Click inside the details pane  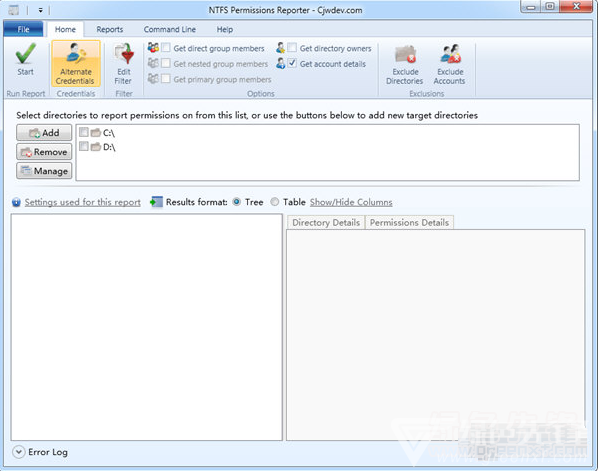[436, 335]
